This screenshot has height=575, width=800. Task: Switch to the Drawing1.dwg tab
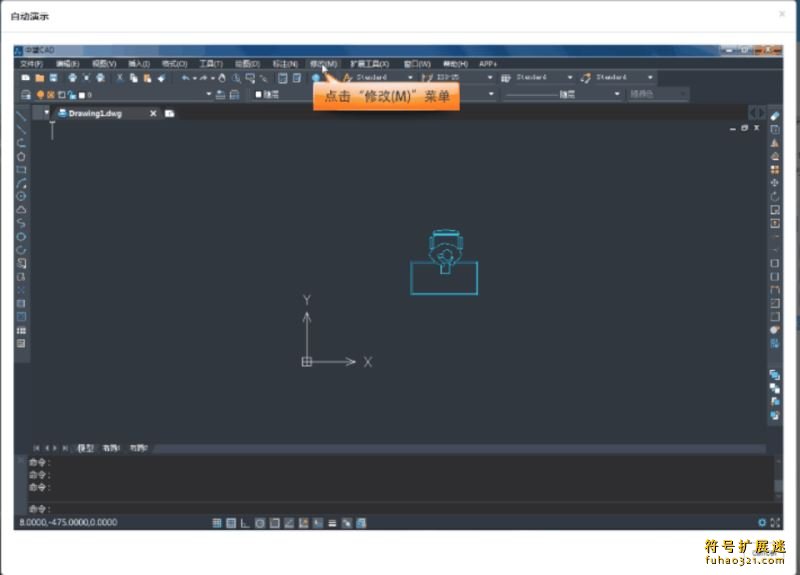click(x=95, y=113)
